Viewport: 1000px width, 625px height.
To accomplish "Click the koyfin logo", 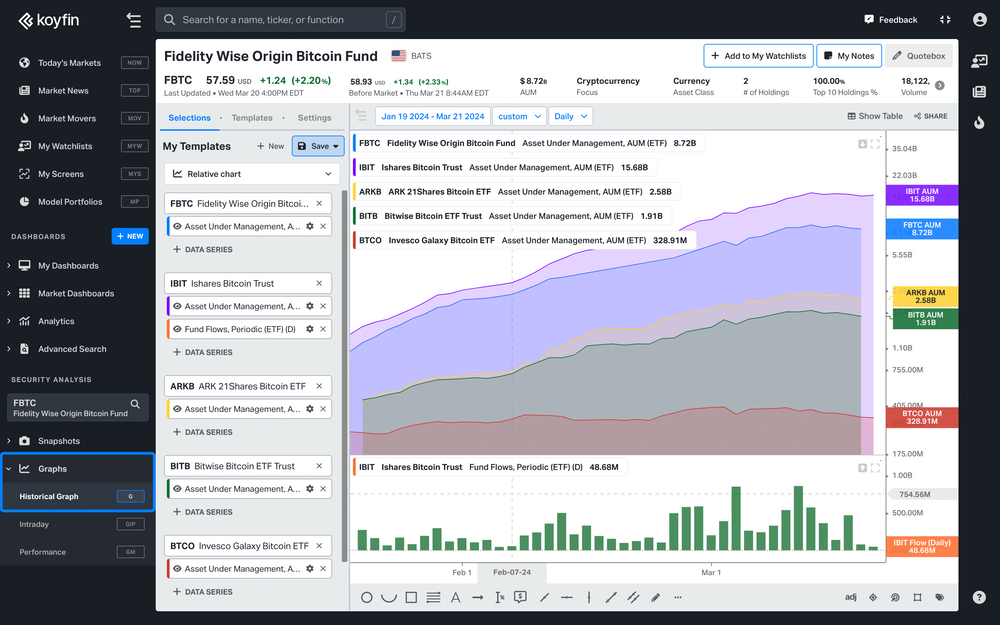I will coord(48,20).
